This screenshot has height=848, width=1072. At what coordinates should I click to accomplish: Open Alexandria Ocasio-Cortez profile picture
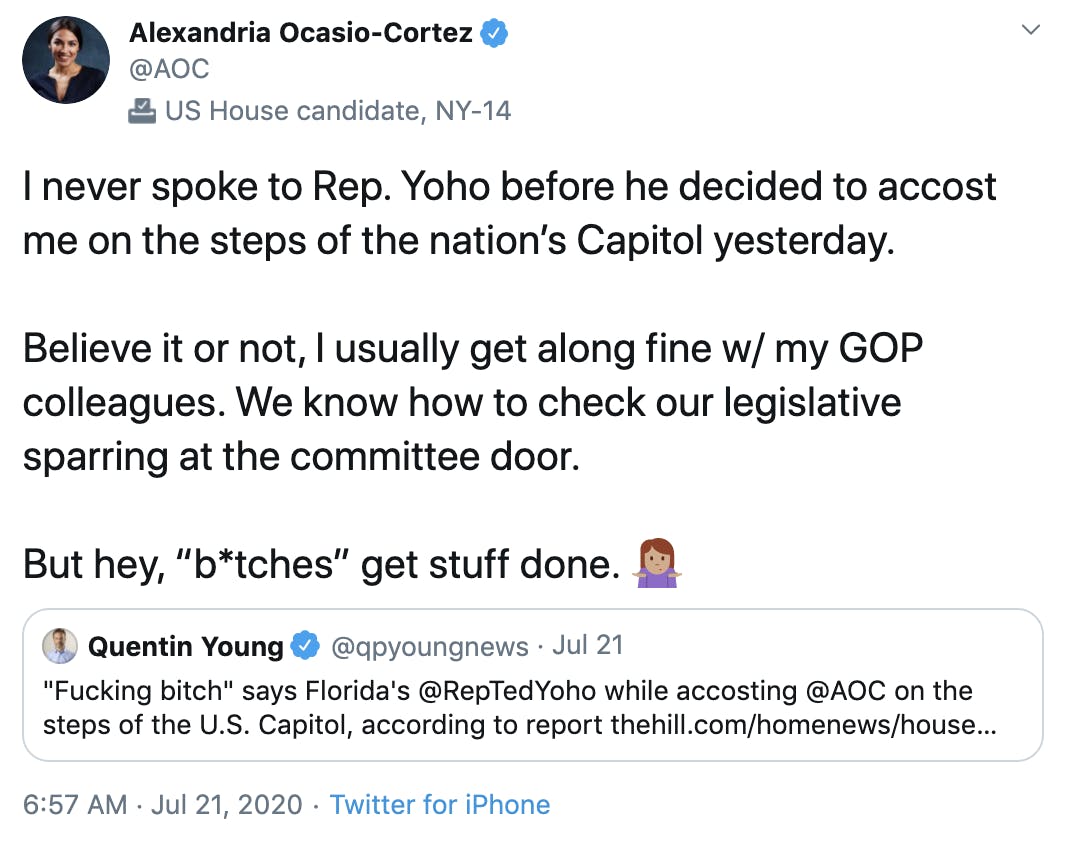[x=66, y=60]
